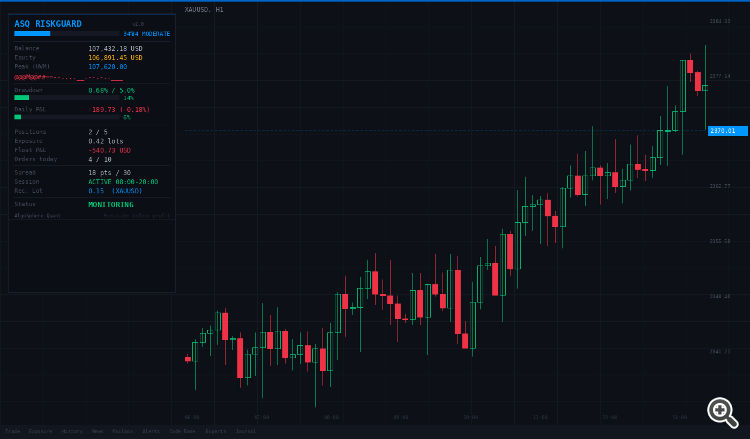Viewport: 750px width, 439px height.
Task: Click the 2370.01 current price label
Action: click(x=728, y=131)
